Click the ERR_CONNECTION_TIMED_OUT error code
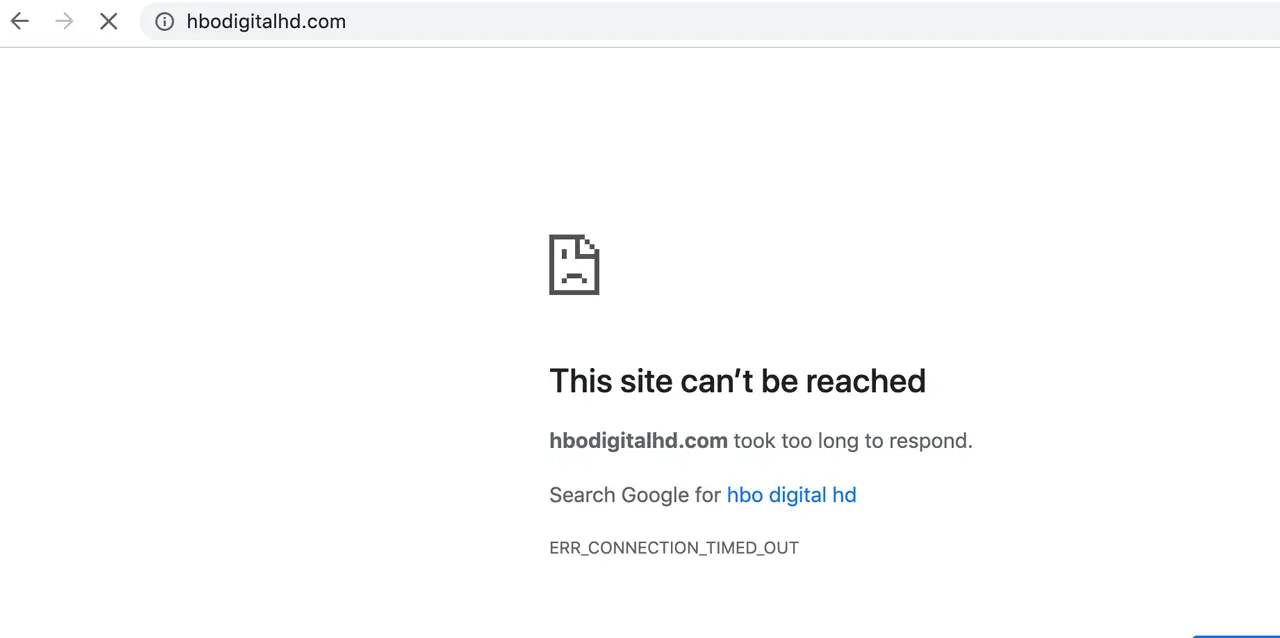Screen dimensions: 1280x638 pyautogui.click(x=674, y=548)
